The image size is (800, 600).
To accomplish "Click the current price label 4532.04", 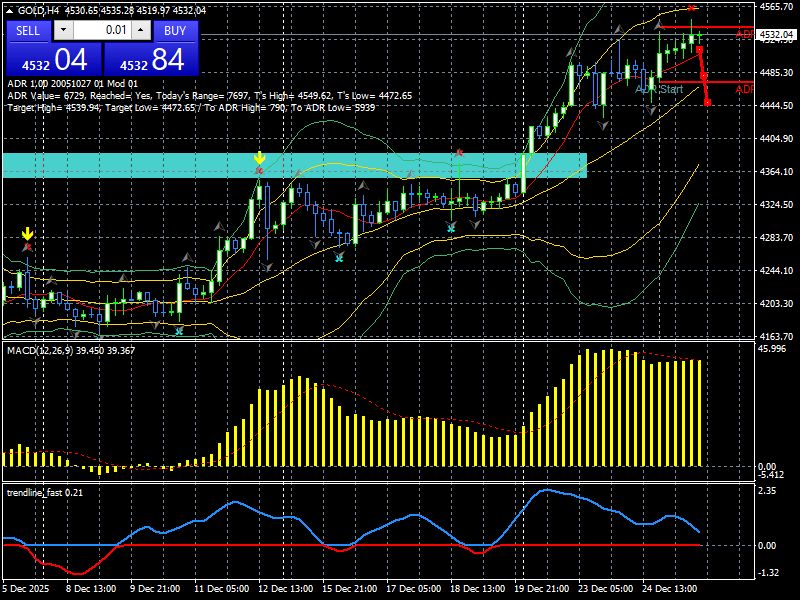I will pos(777,35).
